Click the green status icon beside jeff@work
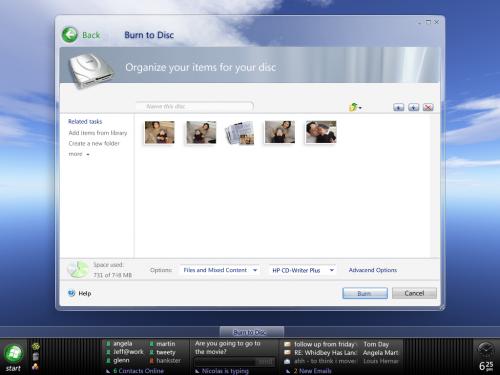 (x=108, y=352)
